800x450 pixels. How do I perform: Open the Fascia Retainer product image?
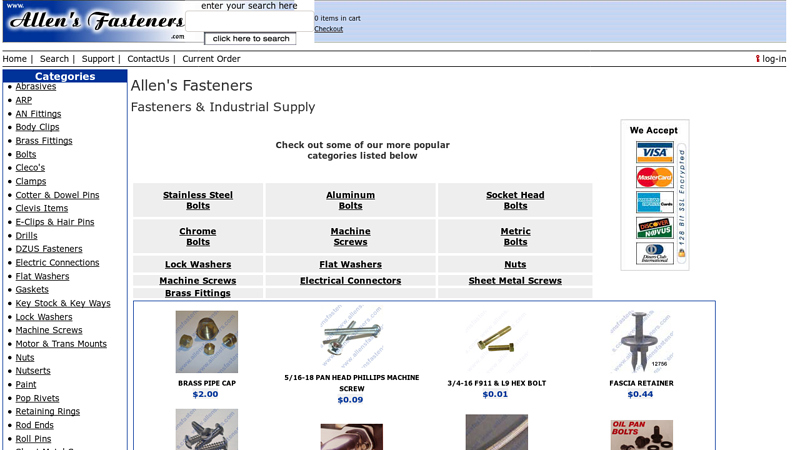point(641,342)
